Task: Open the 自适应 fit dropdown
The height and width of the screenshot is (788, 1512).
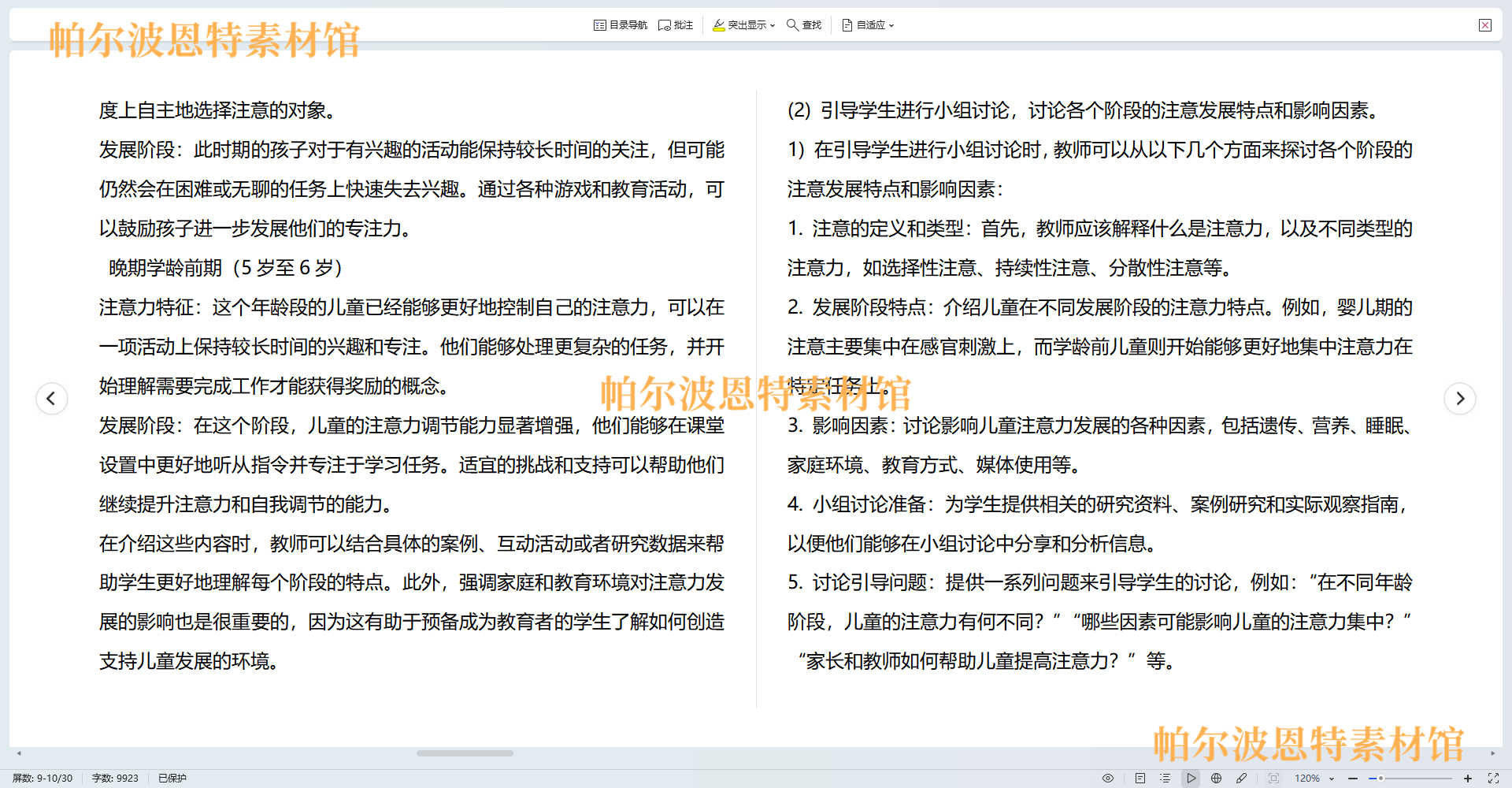Action: (868, 25)
